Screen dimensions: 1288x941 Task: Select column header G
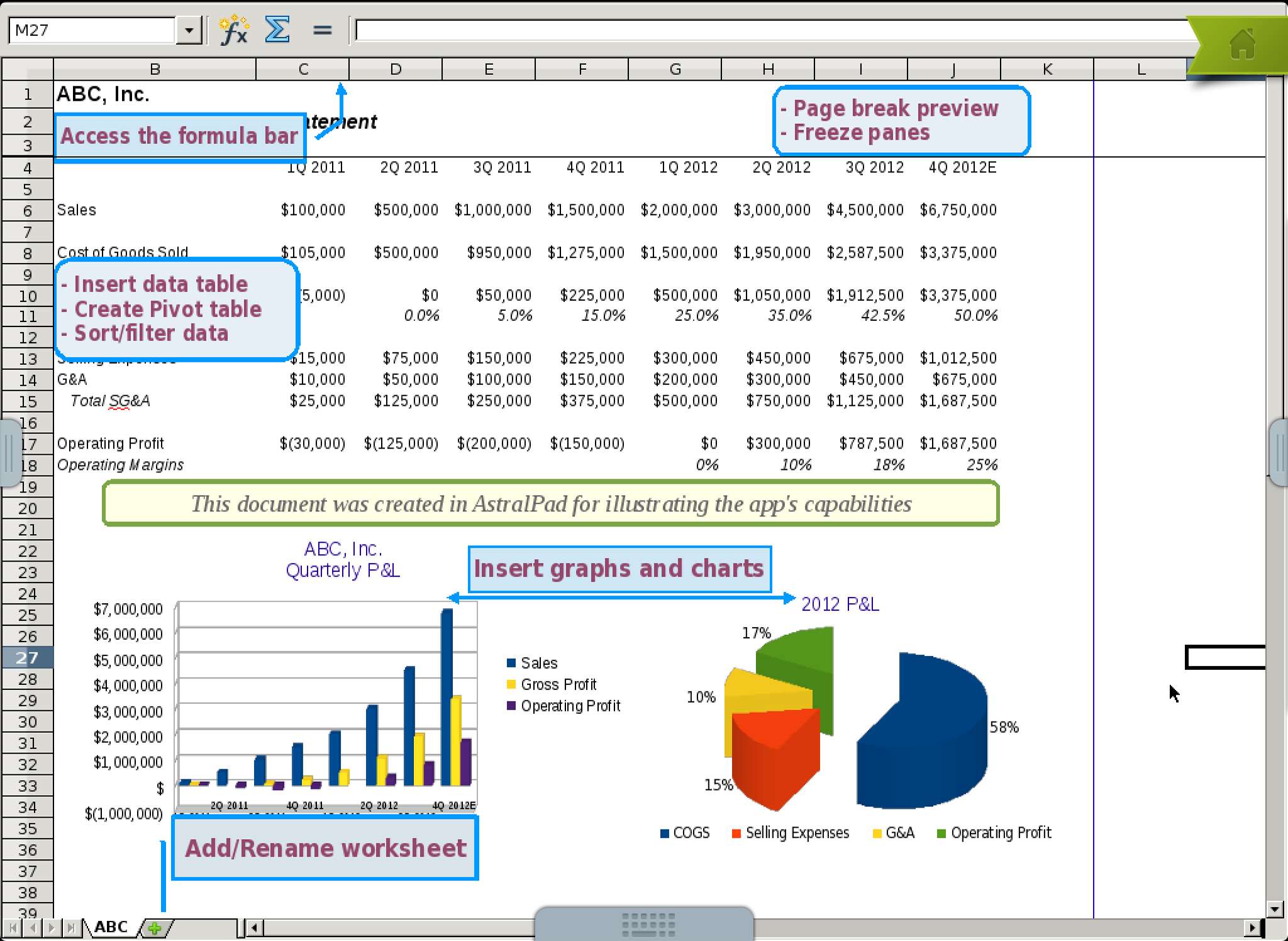pos(675,69)
